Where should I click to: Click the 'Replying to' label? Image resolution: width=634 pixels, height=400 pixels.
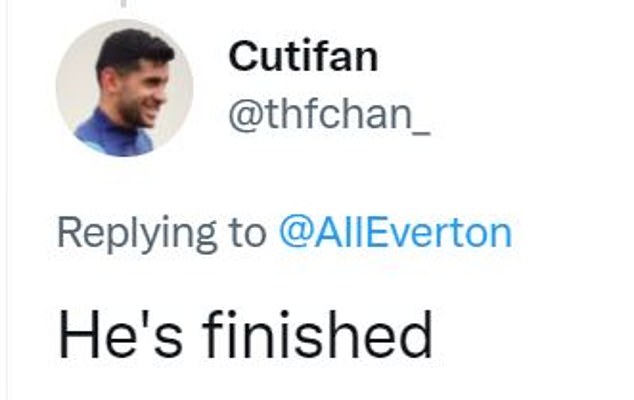point(162,235)
